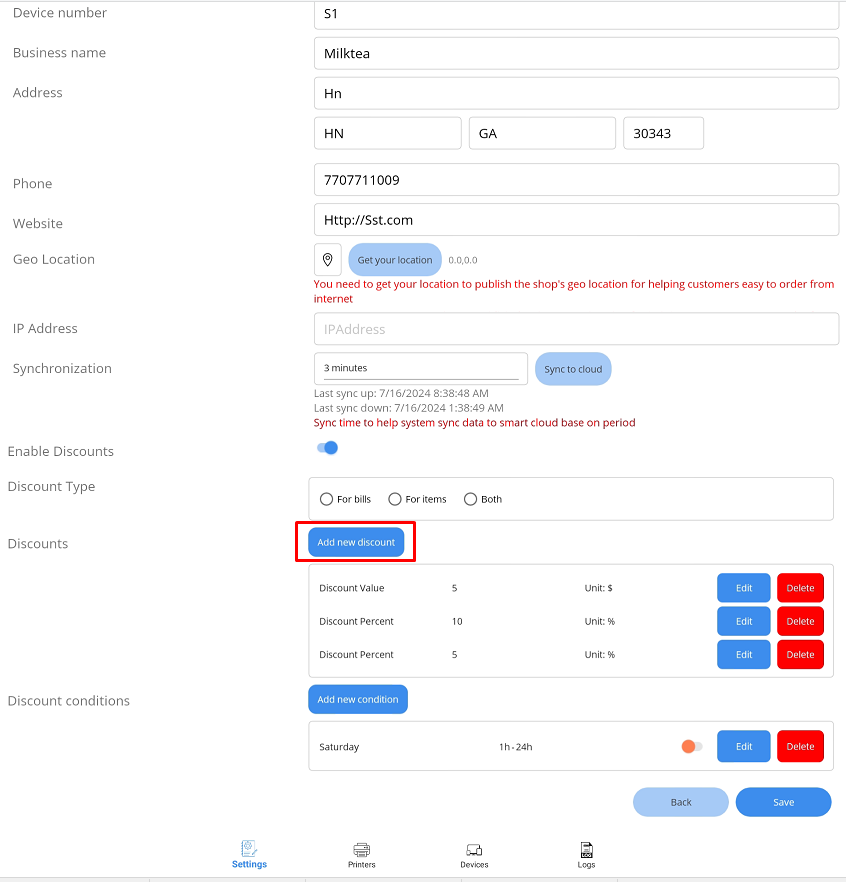
Task: Toggle the Saturday condition switch
Action: (691, 747)
